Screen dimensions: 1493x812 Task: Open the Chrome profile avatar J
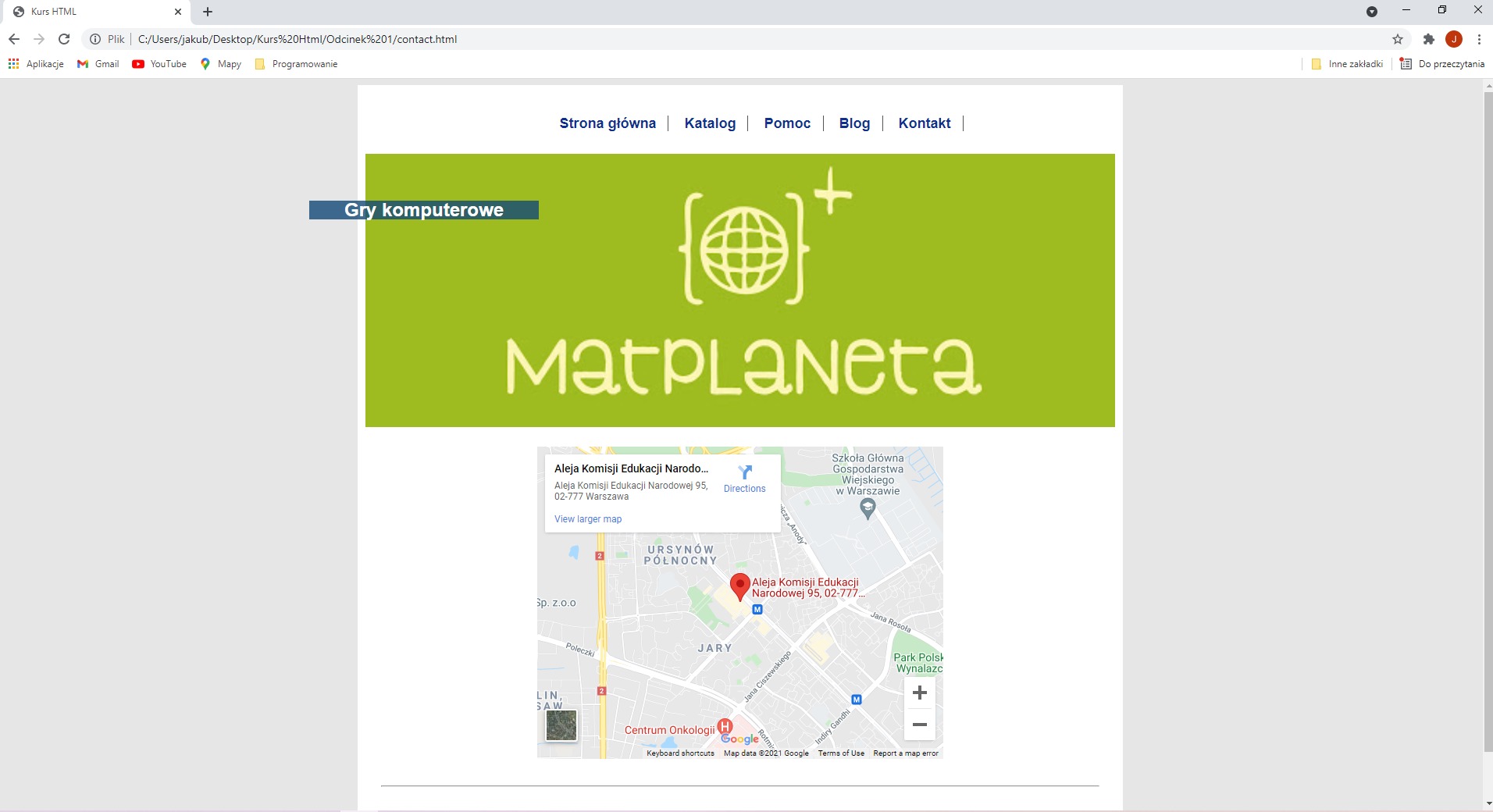pos(1454,39)
